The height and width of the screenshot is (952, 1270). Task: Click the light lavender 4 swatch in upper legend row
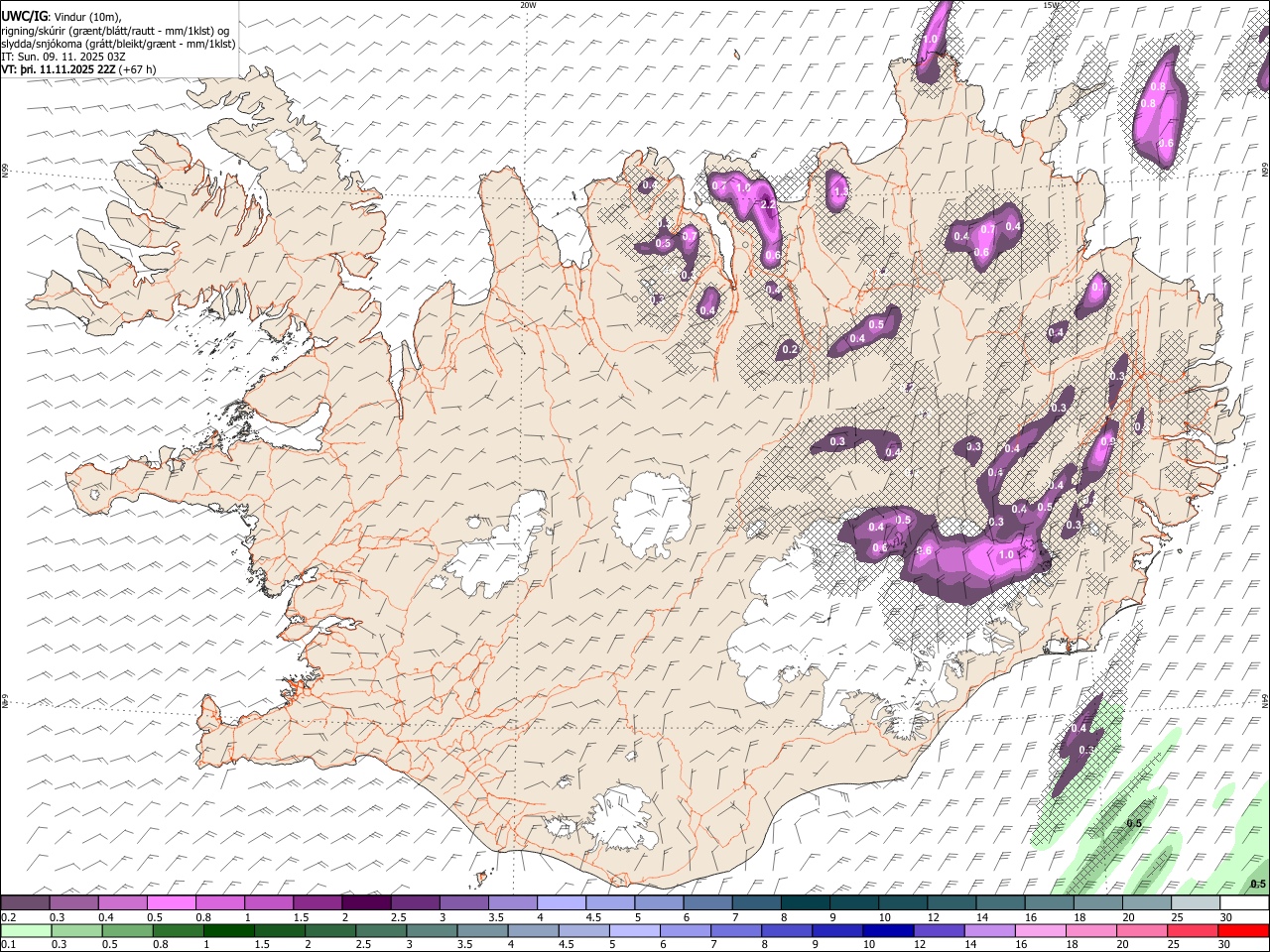(562, 902)
